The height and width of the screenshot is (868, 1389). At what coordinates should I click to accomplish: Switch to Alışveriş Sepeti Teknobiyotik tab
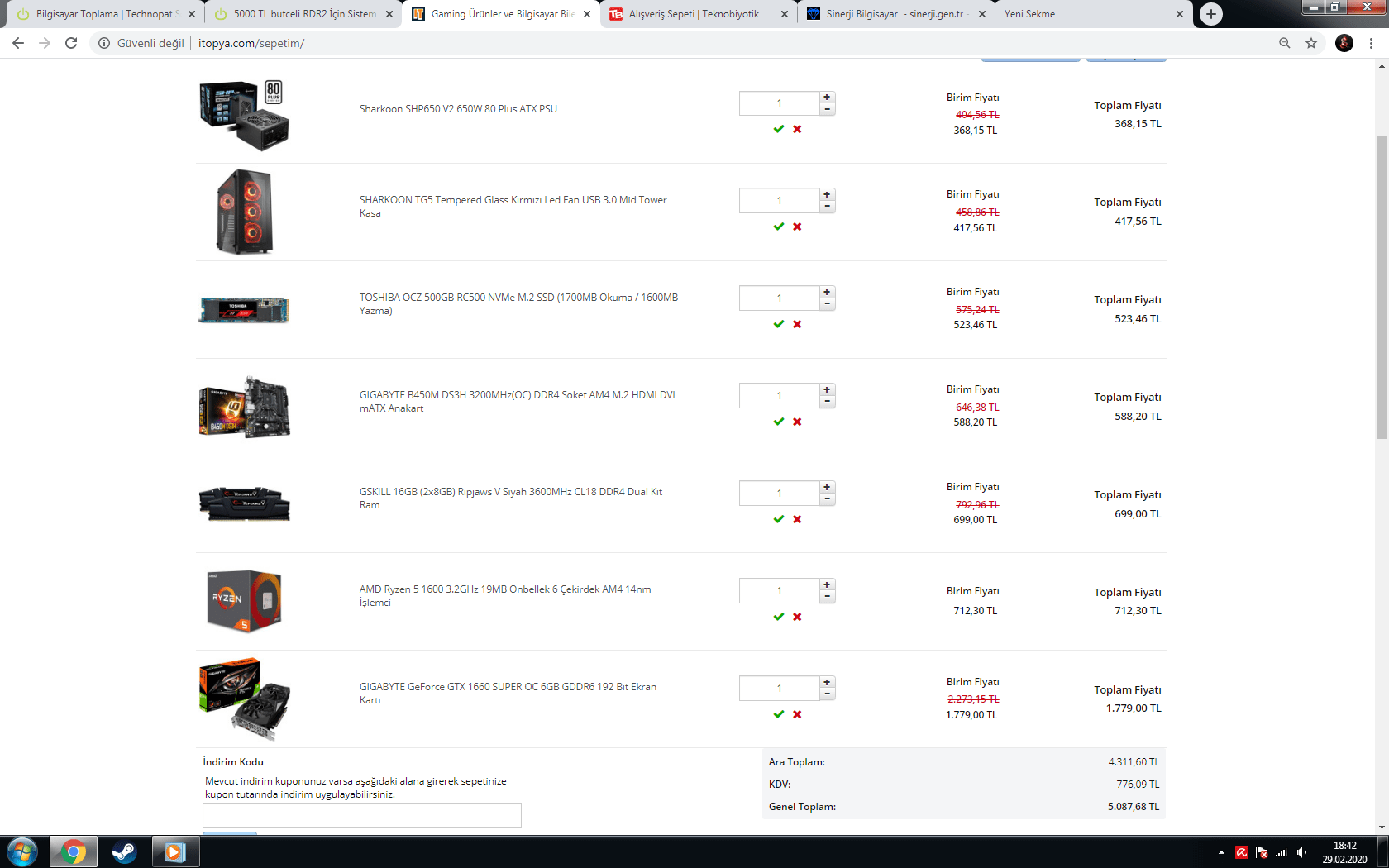click(696, 14)
